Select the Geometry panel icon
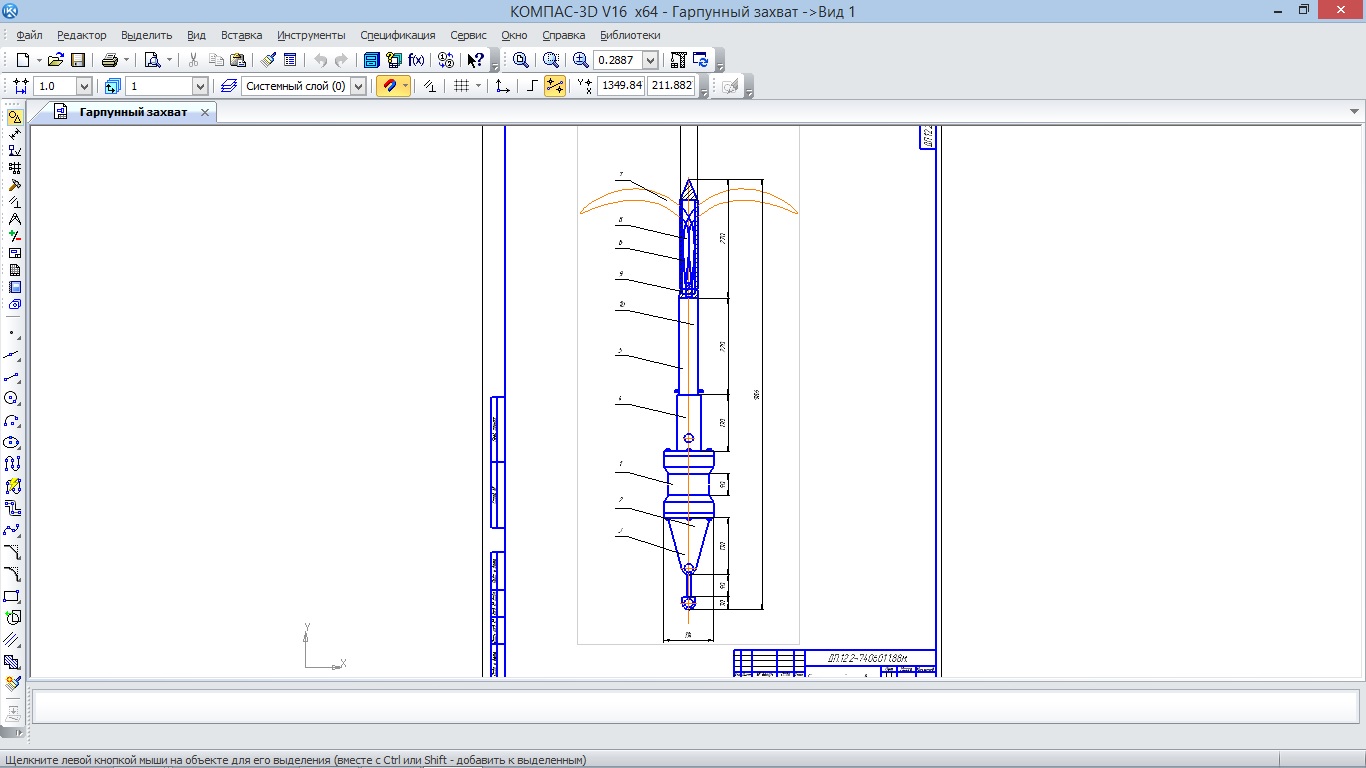Image resolution: width=1366 pixels, height=768 pixels. click(x=14, y=117)
